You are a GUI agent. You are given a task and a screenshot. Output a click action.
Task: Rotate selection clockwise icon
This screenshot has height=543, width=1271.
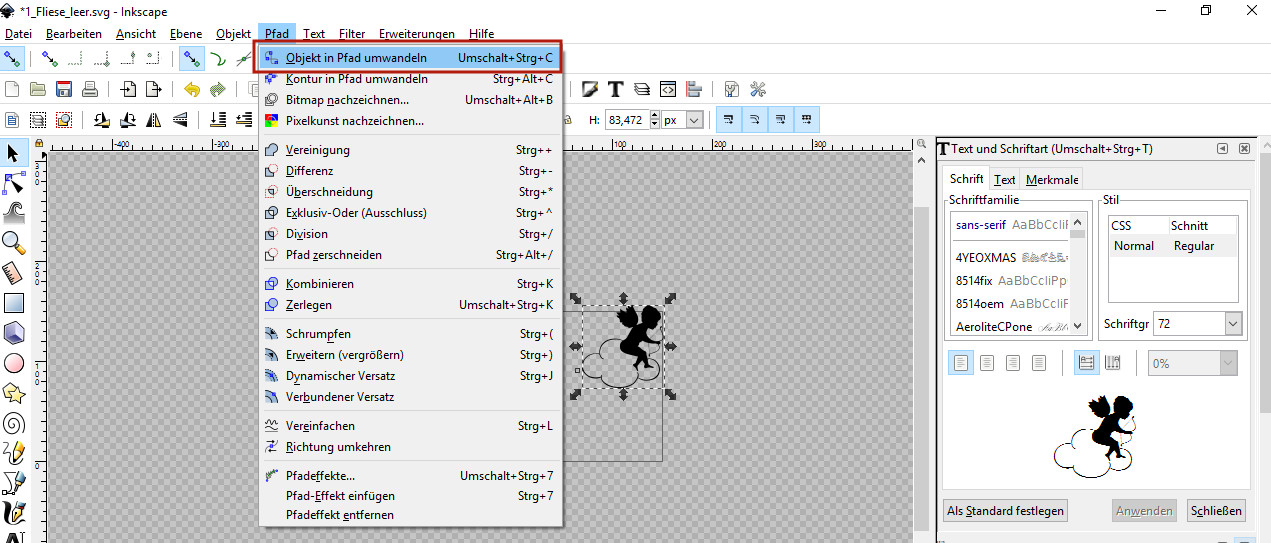[x=127, y=120]
